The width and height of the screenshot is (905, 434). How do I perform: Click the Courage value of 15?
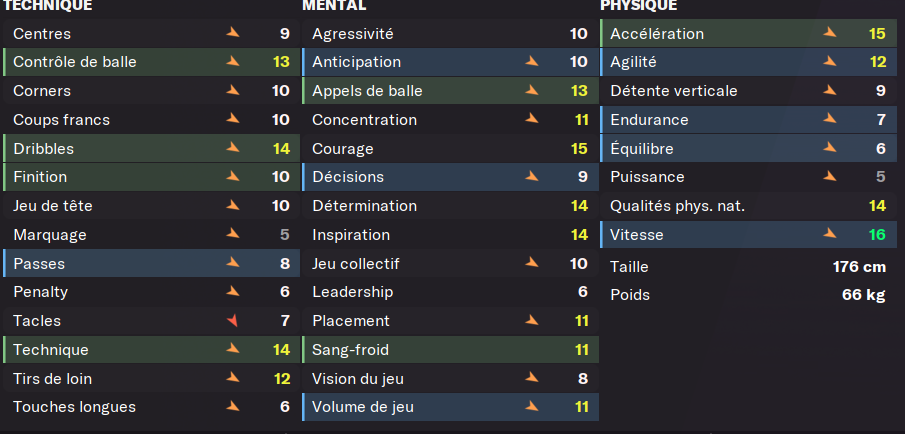coord(579,149)
